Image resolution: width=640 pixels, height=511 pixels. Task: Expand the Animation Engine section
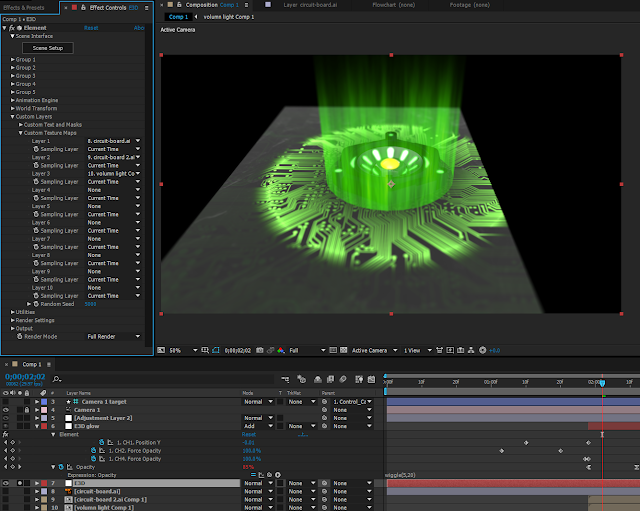tap(13, 100)
